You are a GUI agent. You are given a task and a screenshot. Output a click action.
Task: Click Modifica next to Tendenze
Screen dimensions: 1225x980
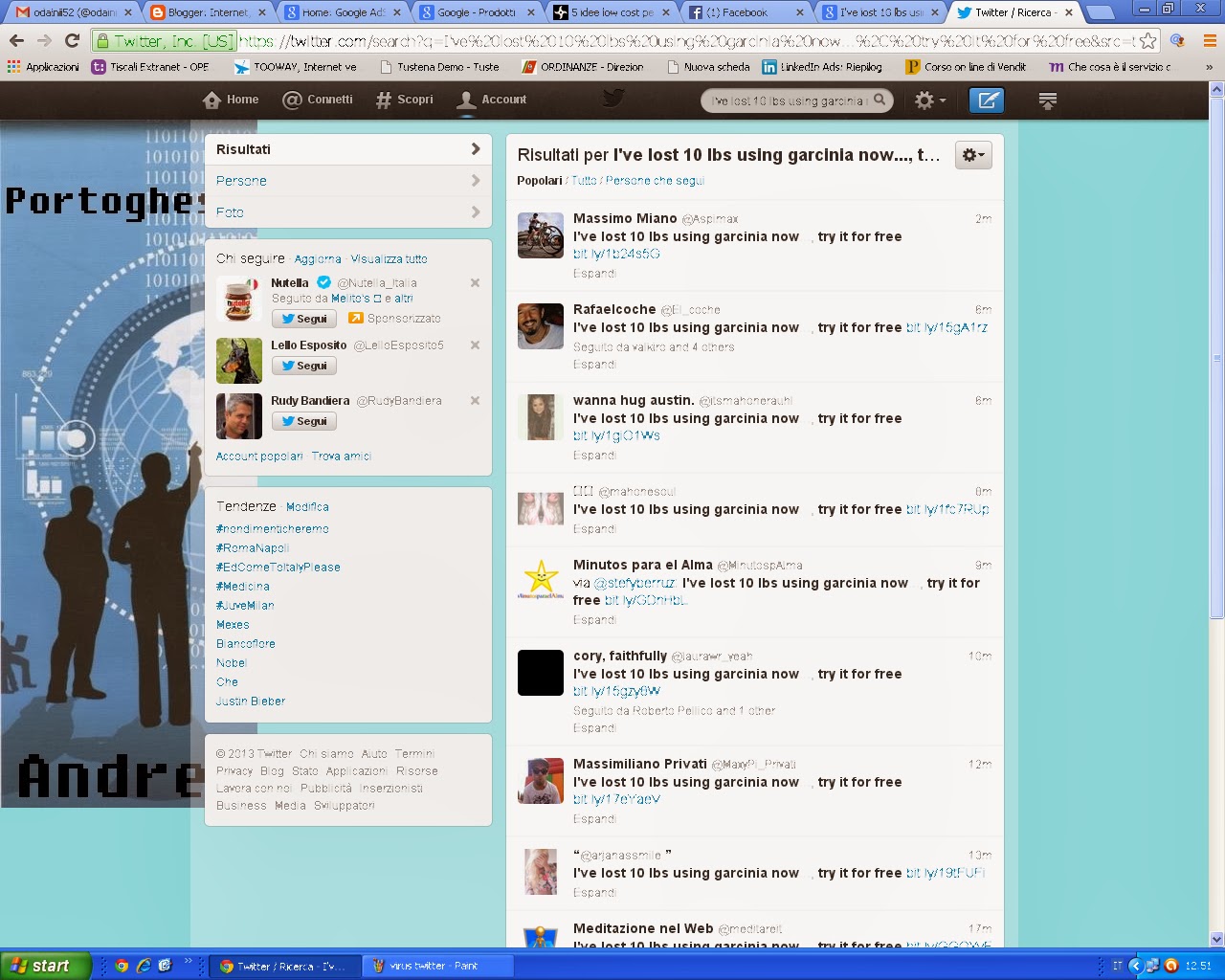307,507
